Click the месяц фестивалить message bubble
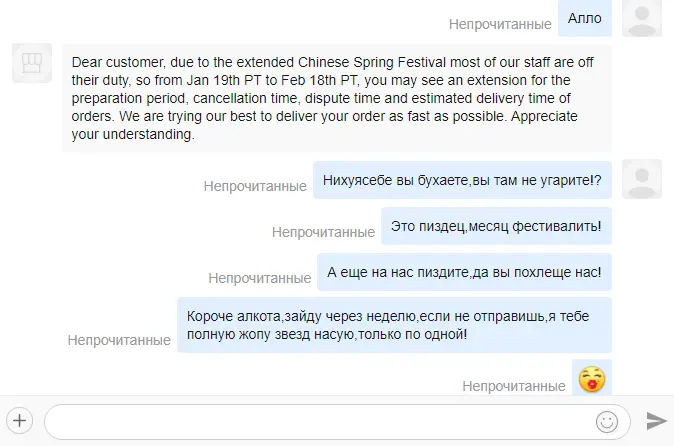This screenshot has height=446, width=674. click(496, 226)
